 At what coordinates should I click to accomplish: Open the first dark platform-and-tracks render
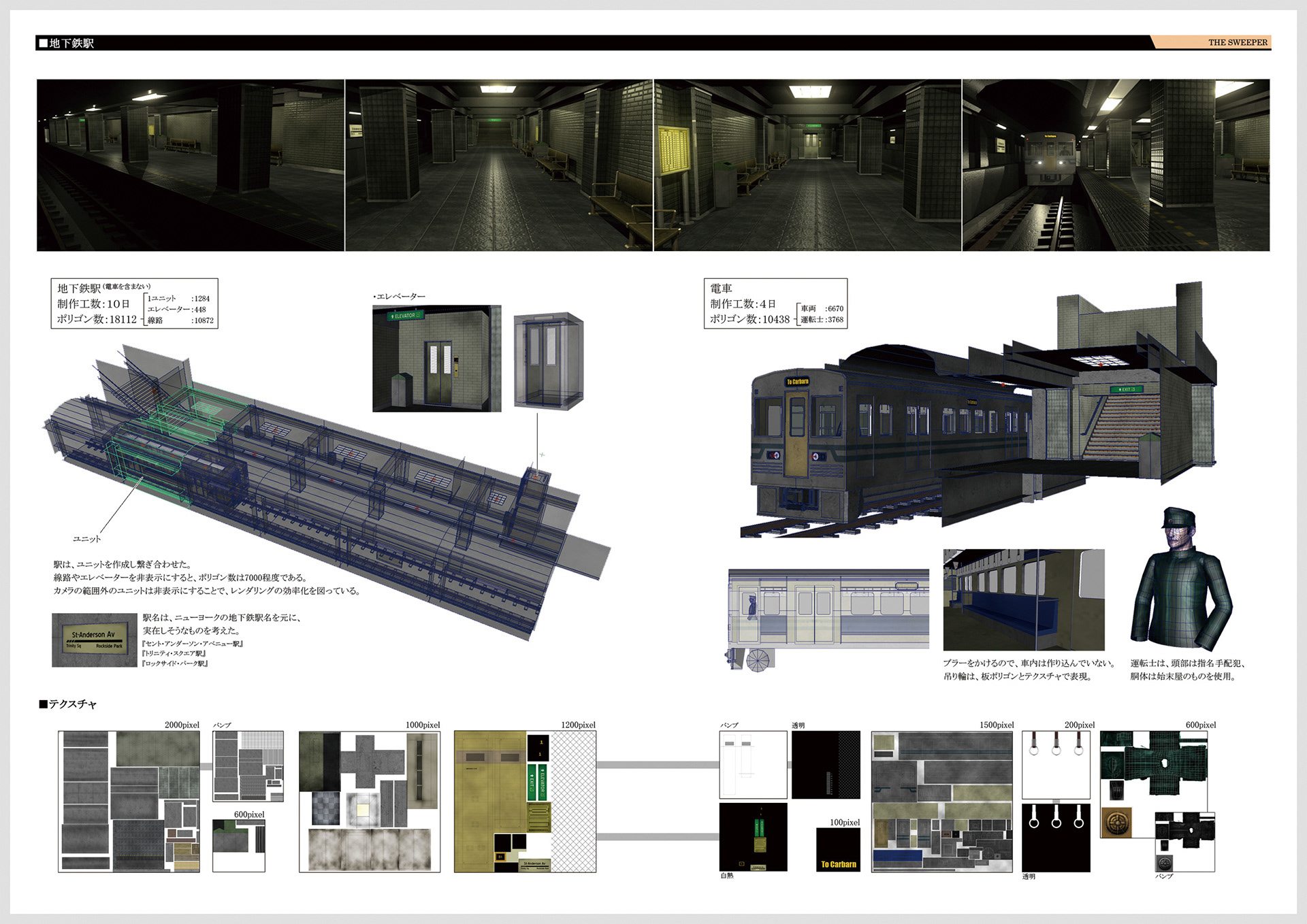click(x=191, y=165)
